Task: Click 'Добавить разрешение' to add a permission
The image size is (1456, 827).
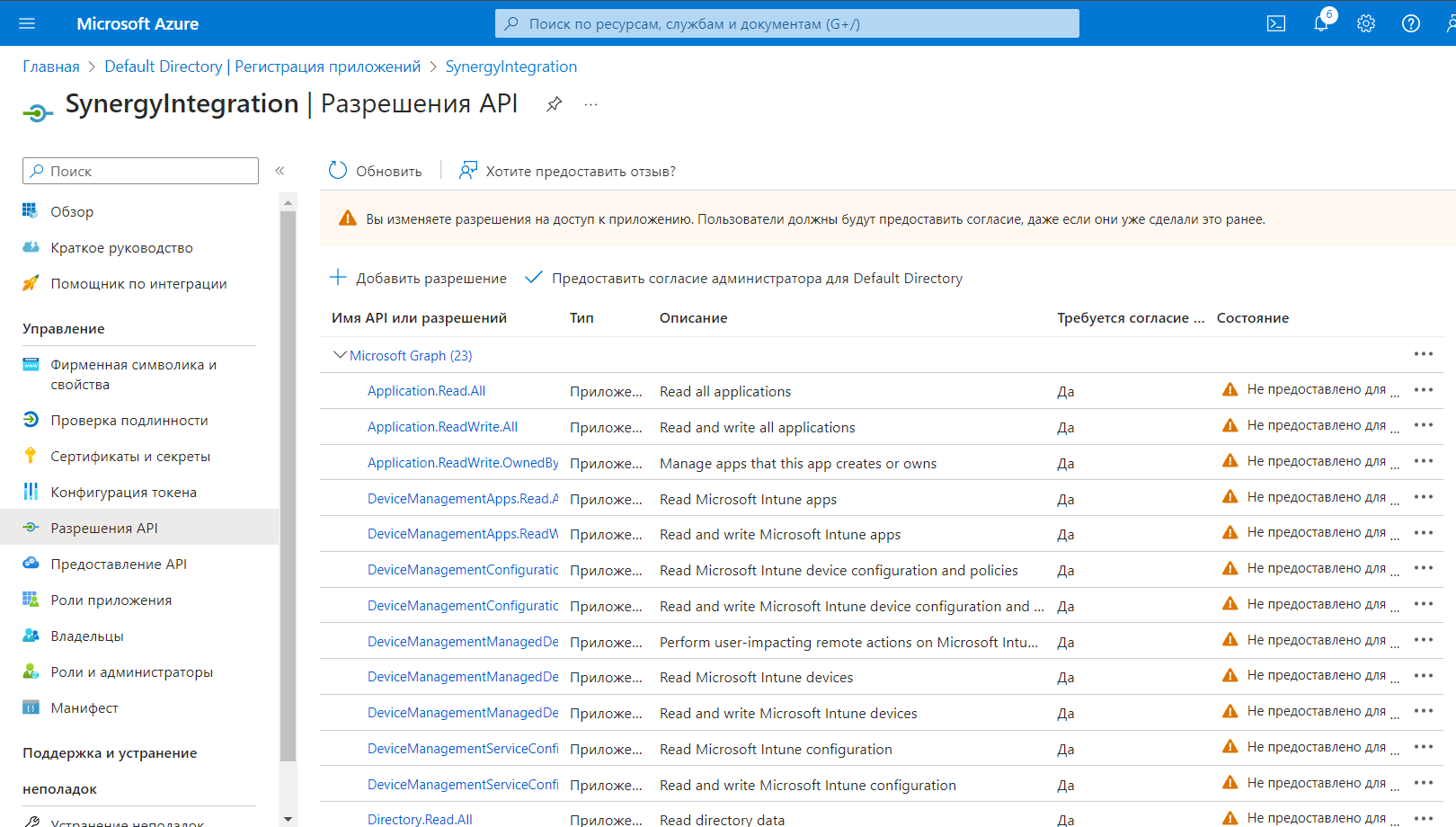Action: tap(418, 278)
